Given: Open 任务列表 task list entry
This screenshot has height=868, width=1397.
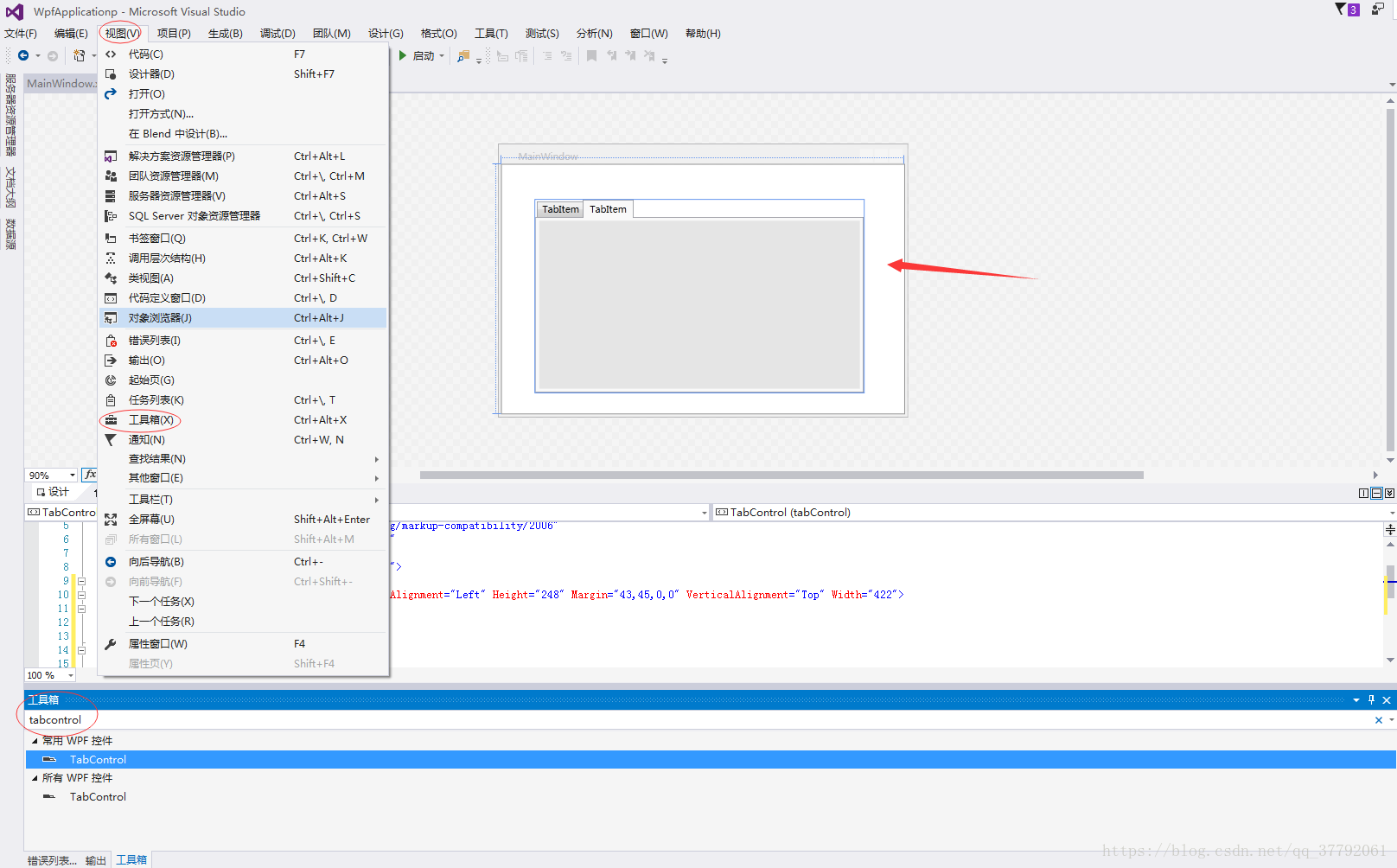Looking at the screenshot, I should pyautogui.click(x=244, y=399).
